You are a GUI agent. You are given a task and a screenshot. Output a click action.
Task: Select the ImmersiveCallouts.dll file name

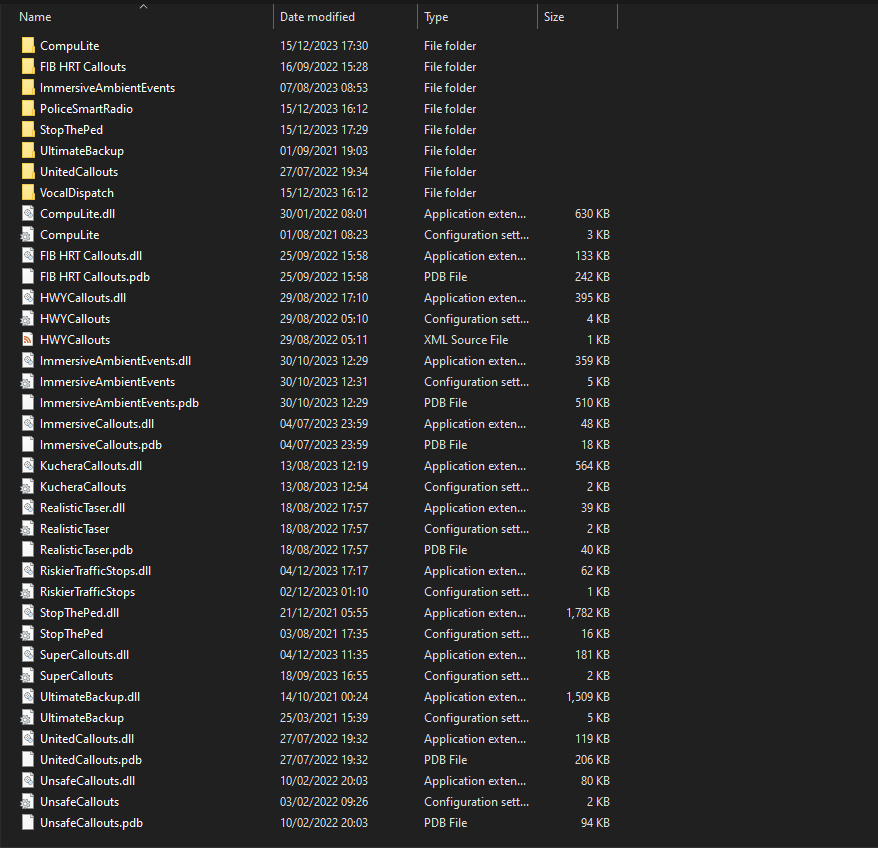tap(97, 423)
